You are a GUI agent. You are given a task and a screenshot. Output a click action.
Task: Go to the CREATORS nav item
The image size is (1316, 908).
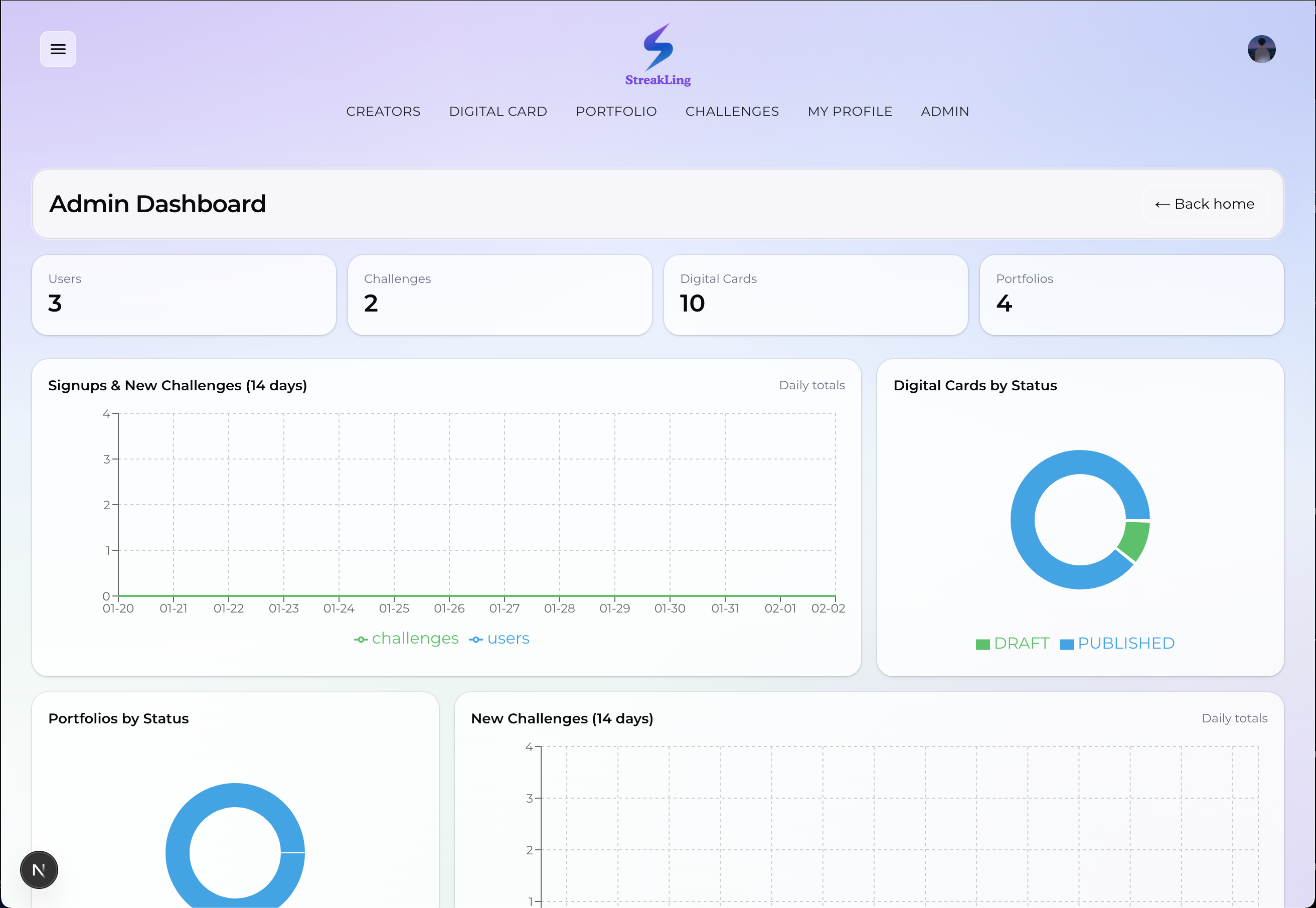[x=383, y=111]
